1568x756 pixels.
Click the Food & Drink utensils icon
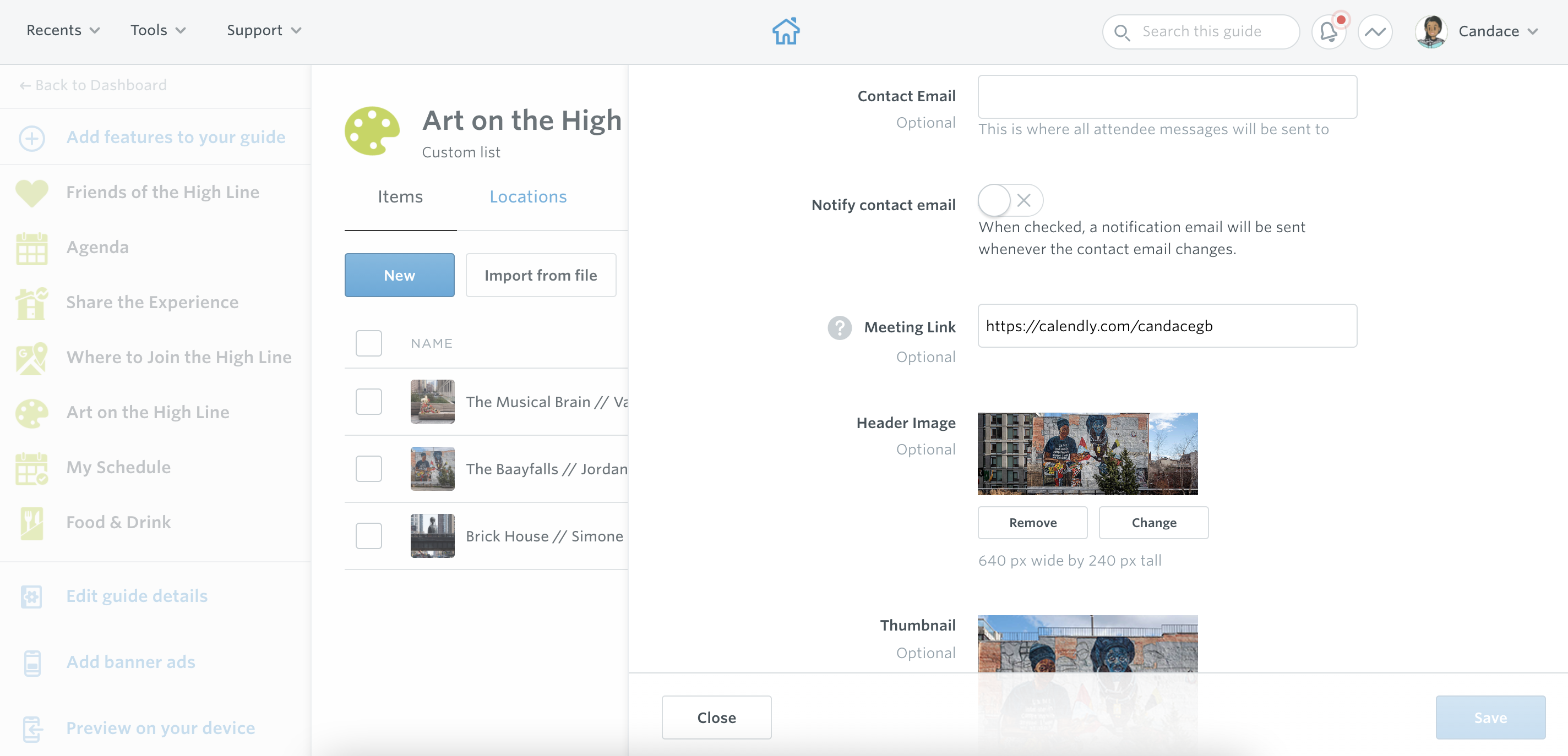point(31,523)
